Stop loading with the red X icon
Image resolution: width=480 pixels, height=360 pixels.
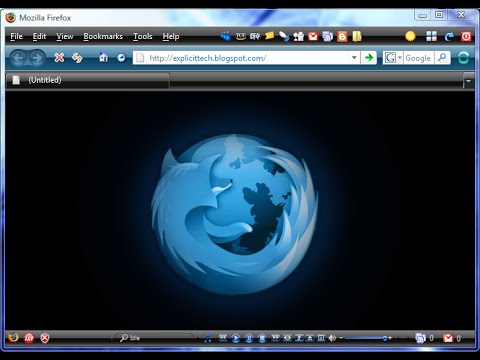pyautogui.click(x=59, y=58)
